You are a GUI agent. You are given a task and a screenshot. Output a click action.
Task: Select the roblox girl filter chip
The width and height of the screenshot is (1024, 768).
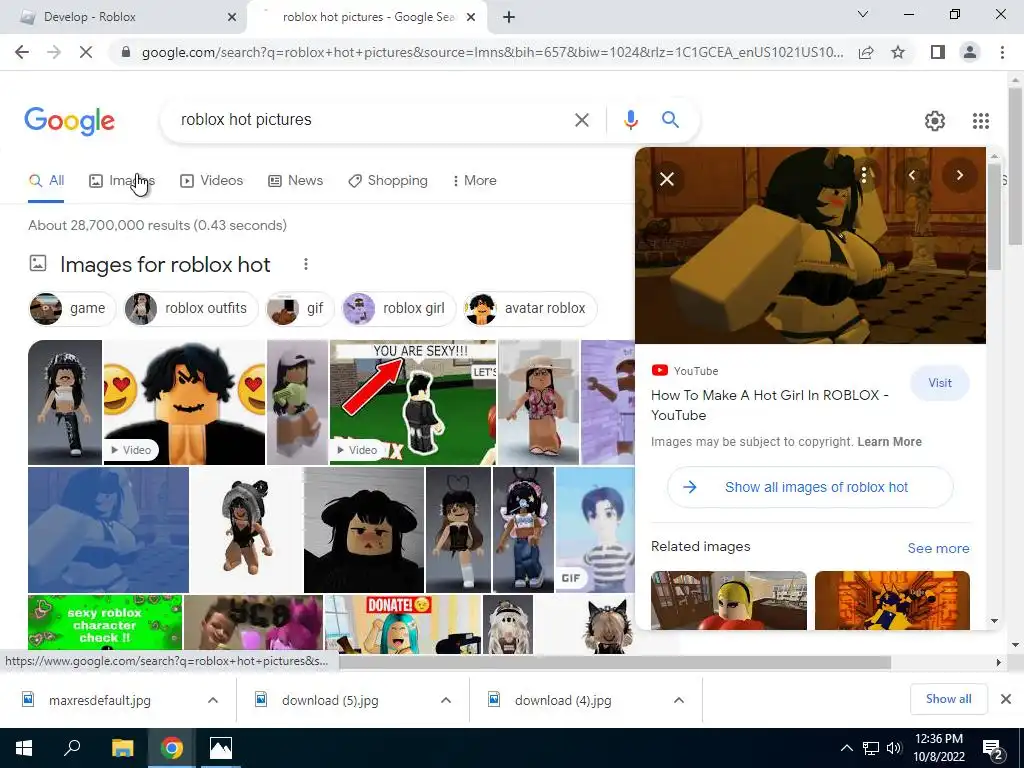(x=398, y=308)
